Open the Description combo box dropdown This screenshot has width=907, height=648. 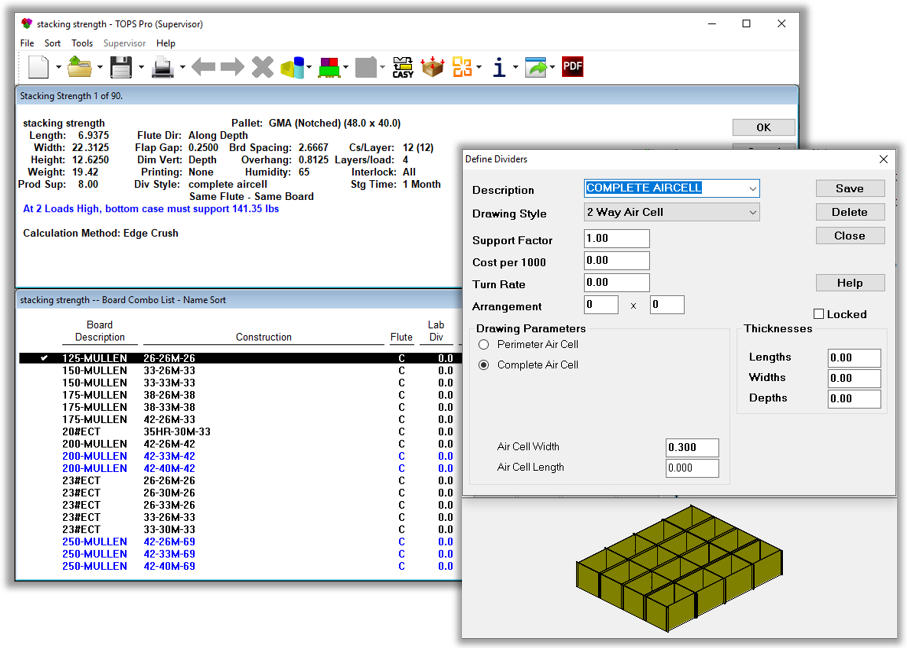coord(751,188)
